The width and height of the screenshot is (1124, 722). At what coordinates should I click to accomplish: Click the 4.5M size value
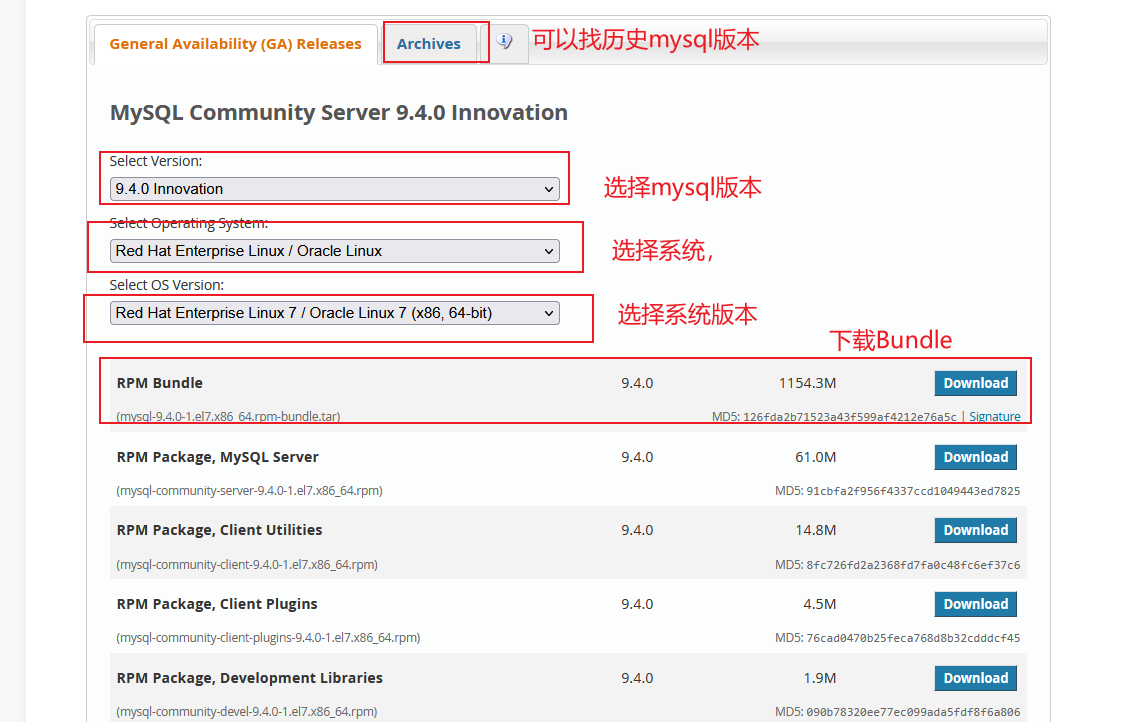click(819, 604)
